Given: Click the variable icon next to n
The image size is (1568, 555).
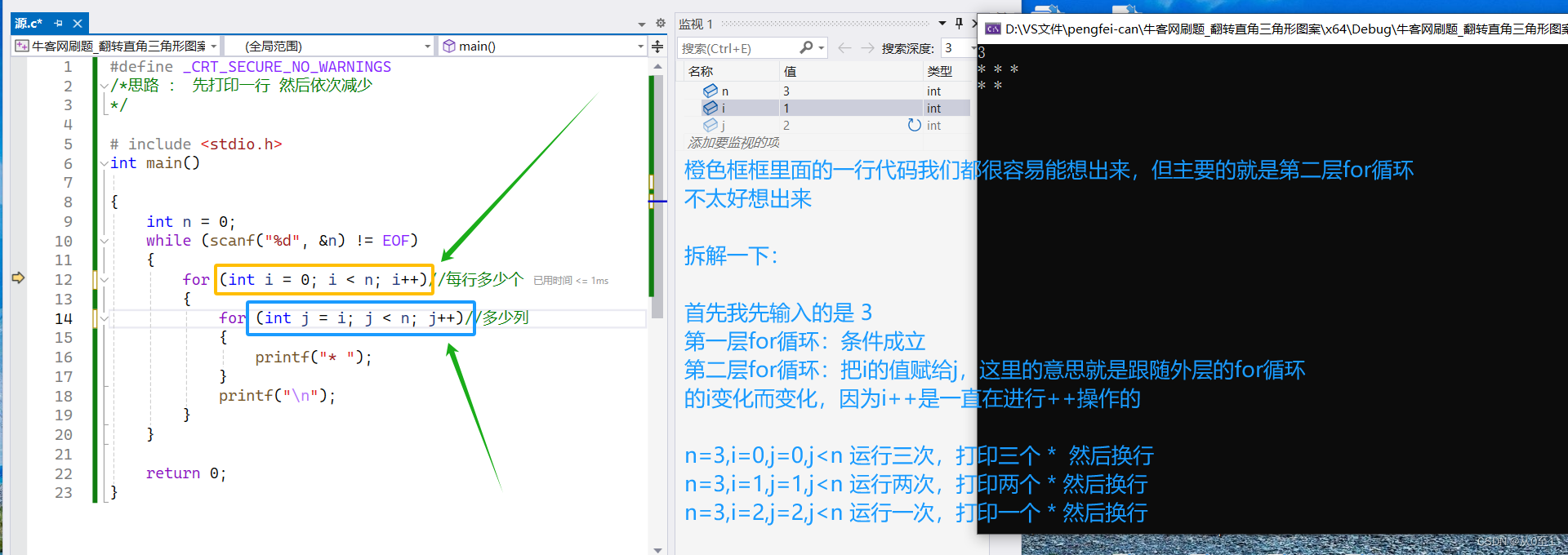Looking at the screenshot, I should tap(710, 91).
